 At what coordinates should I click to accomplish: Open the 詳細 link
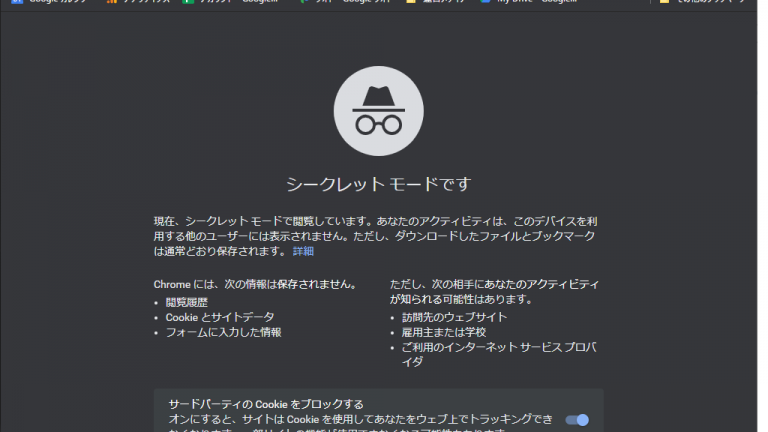303,251
